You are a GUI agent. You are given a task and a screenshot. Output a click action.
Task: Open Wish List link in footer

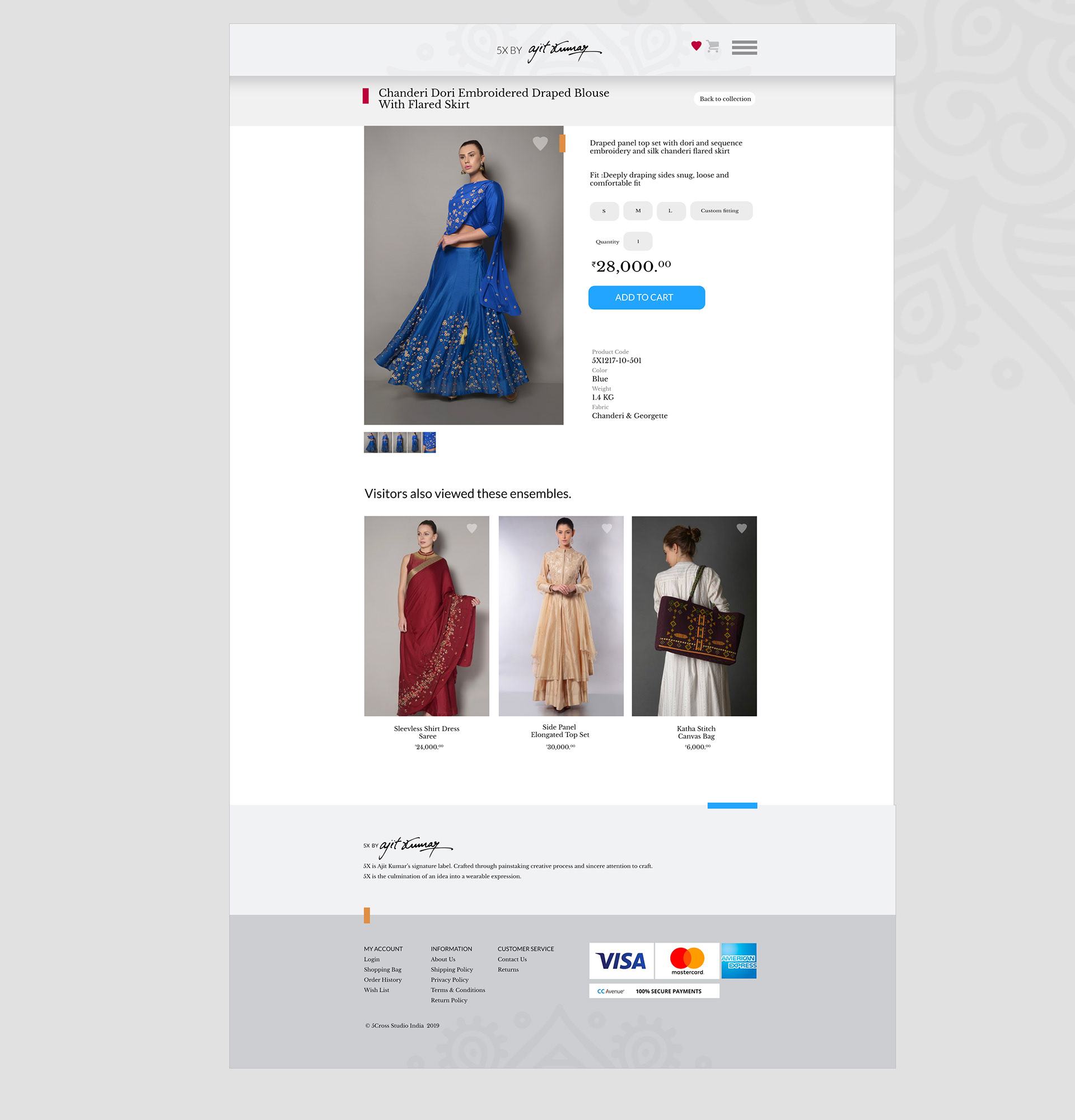tap(377, 990)
